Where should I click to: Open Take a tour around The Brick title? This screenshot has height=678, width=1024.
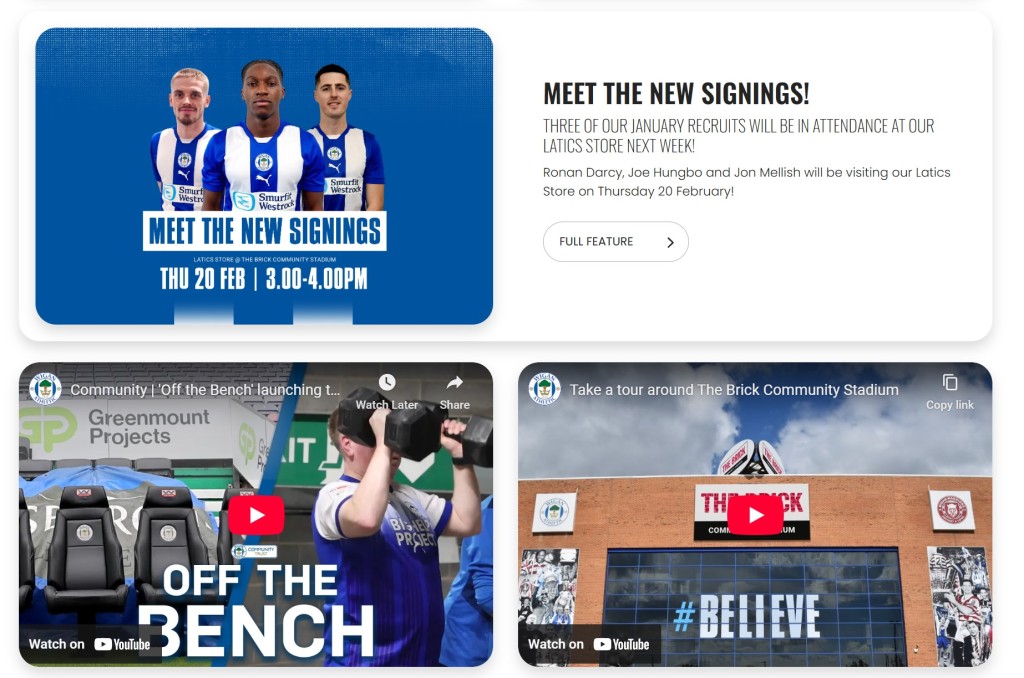734,390
